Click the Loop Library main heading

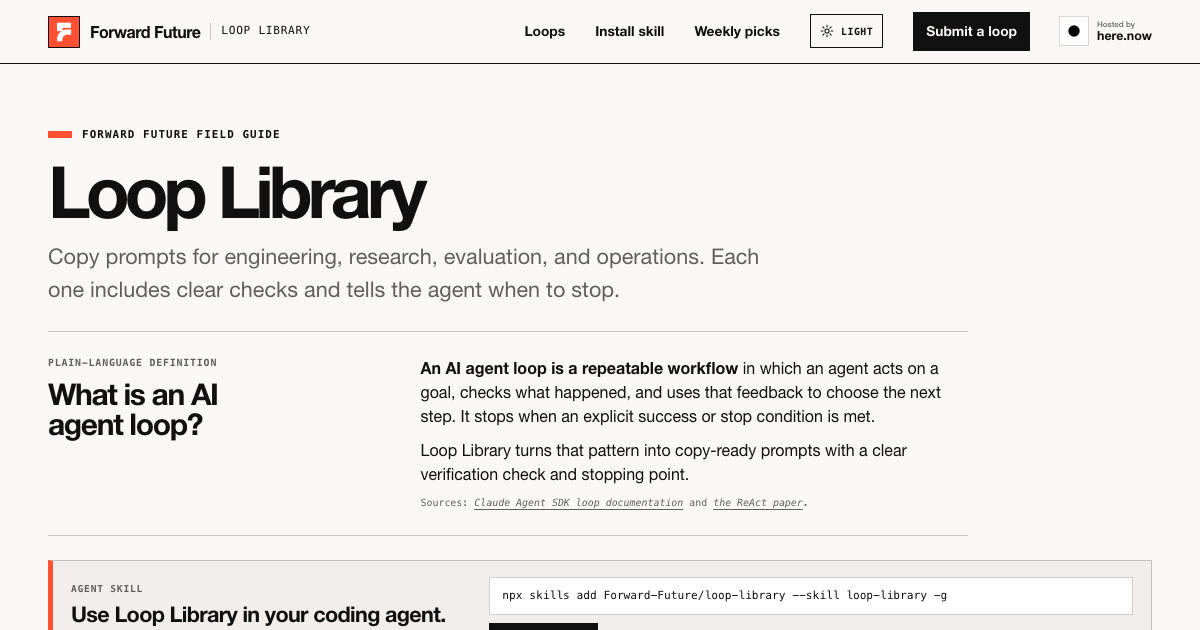(237, 194)
